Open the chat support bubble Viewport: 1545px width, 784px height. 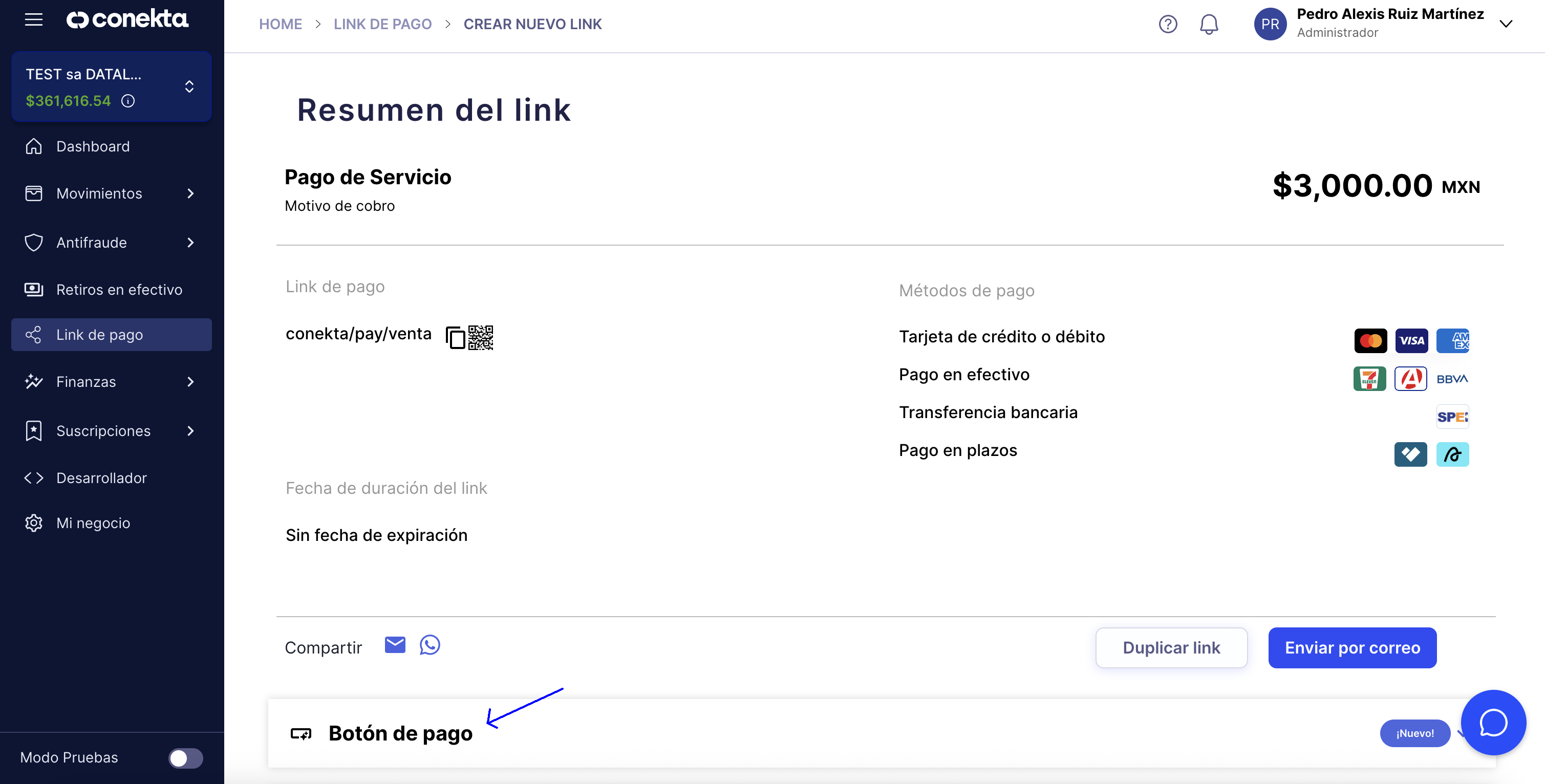click(1493, 722)
